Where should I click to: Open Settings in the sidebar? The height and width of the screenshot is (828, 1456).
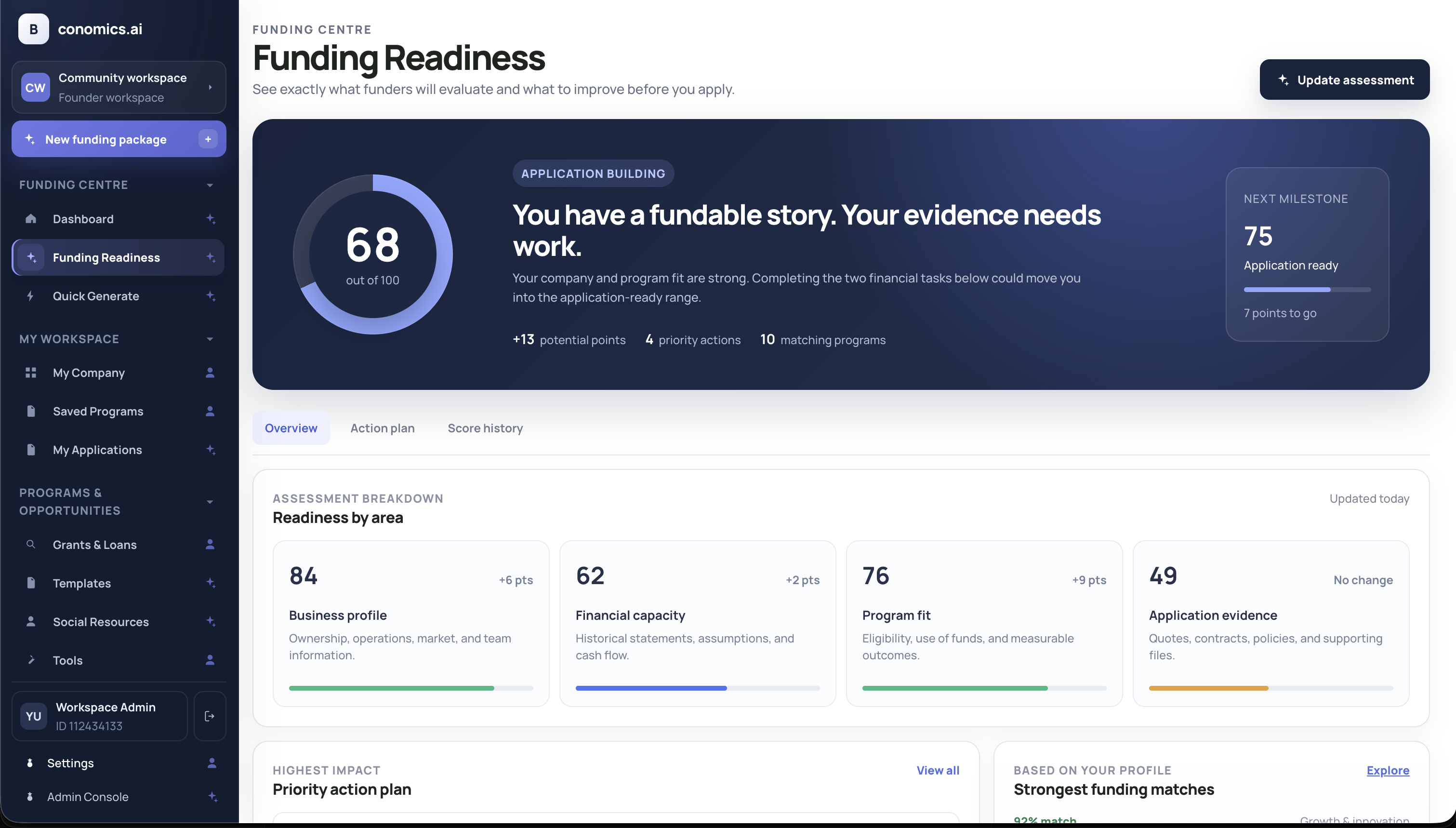click(x=118, y=762)
